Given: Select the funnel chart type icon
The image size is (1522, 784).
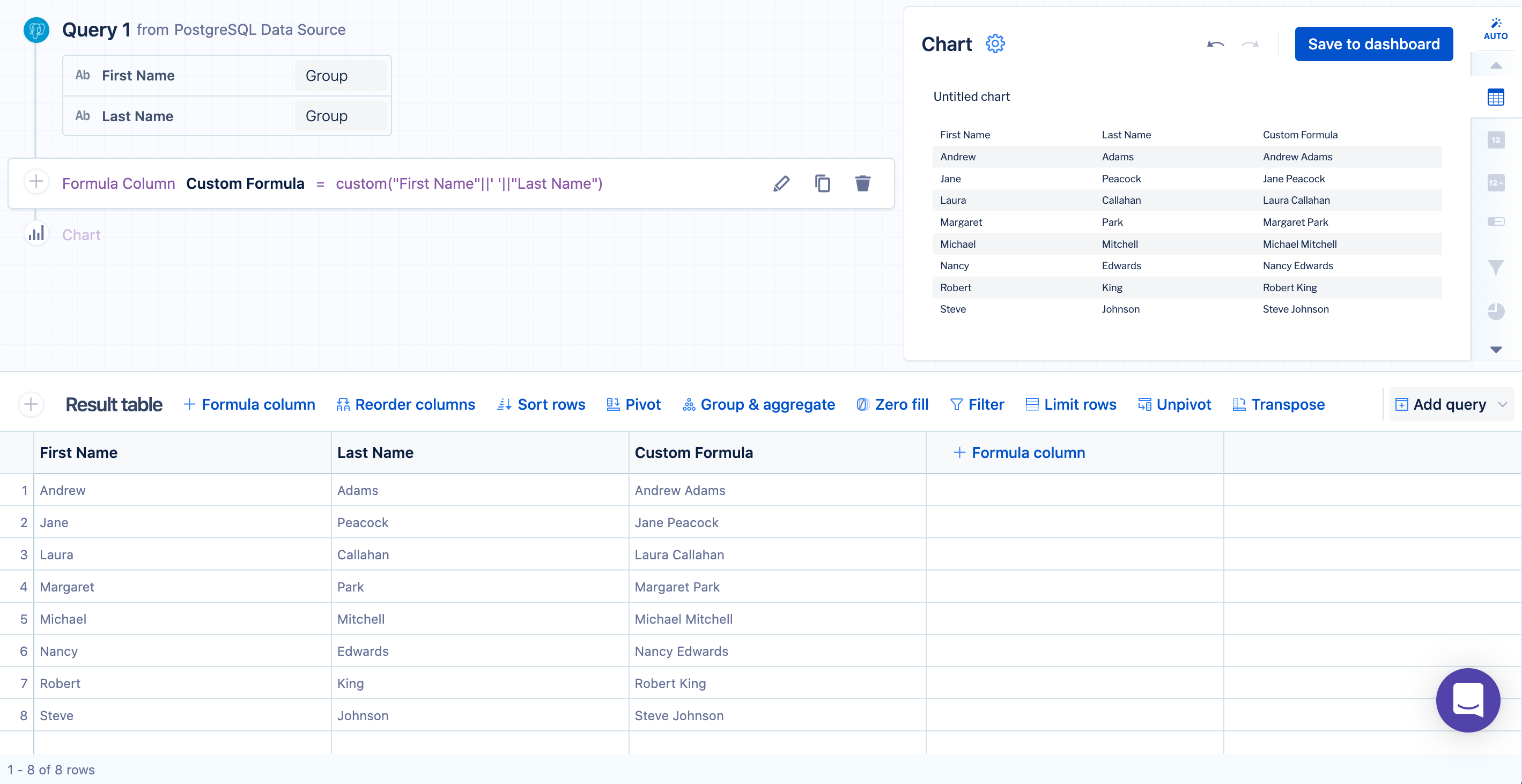Looking at the screenshot, I should click(x=1495, y=268).
